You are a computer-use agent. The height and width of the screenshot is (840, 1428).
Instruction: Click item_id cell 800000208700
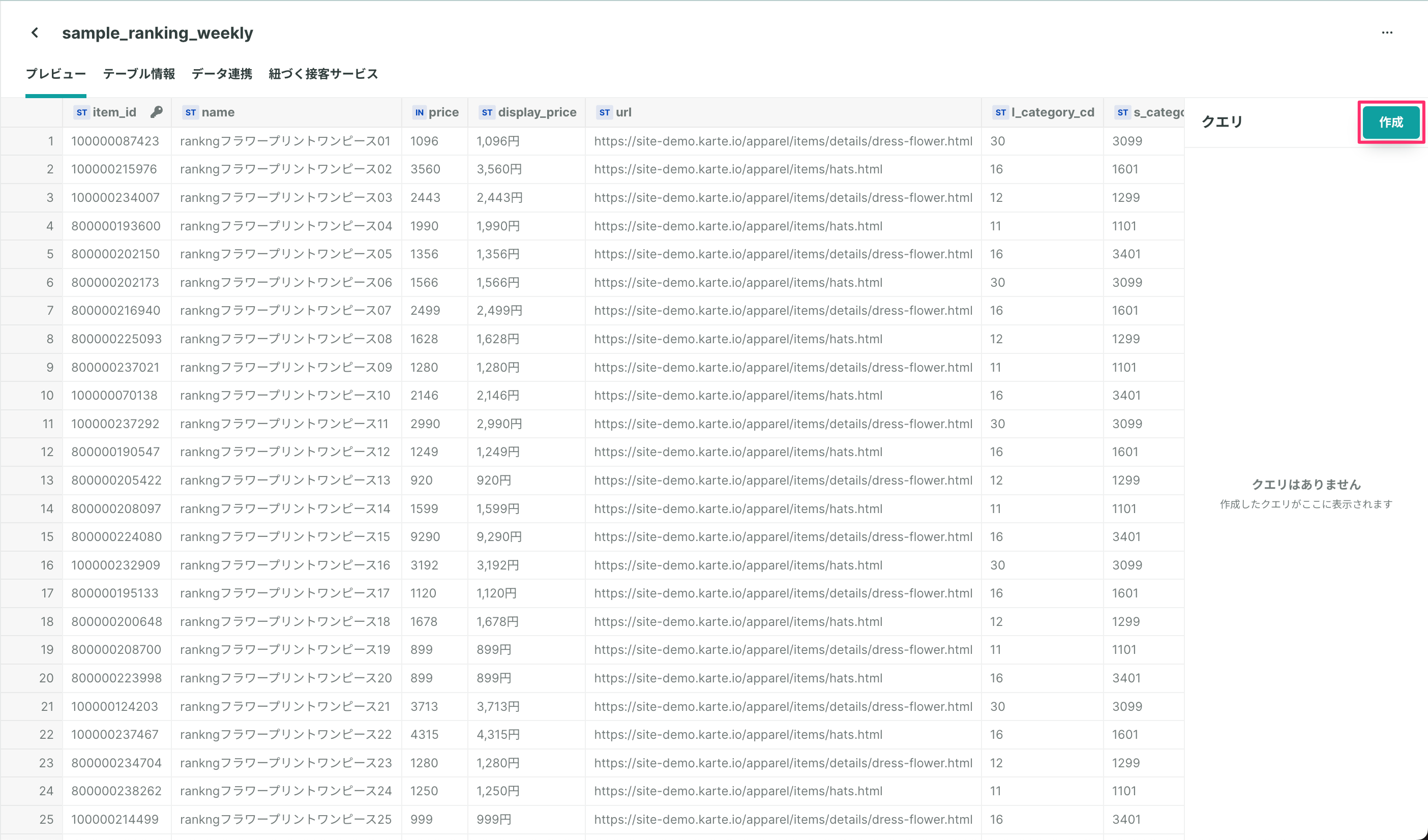(x=116, y=650)
